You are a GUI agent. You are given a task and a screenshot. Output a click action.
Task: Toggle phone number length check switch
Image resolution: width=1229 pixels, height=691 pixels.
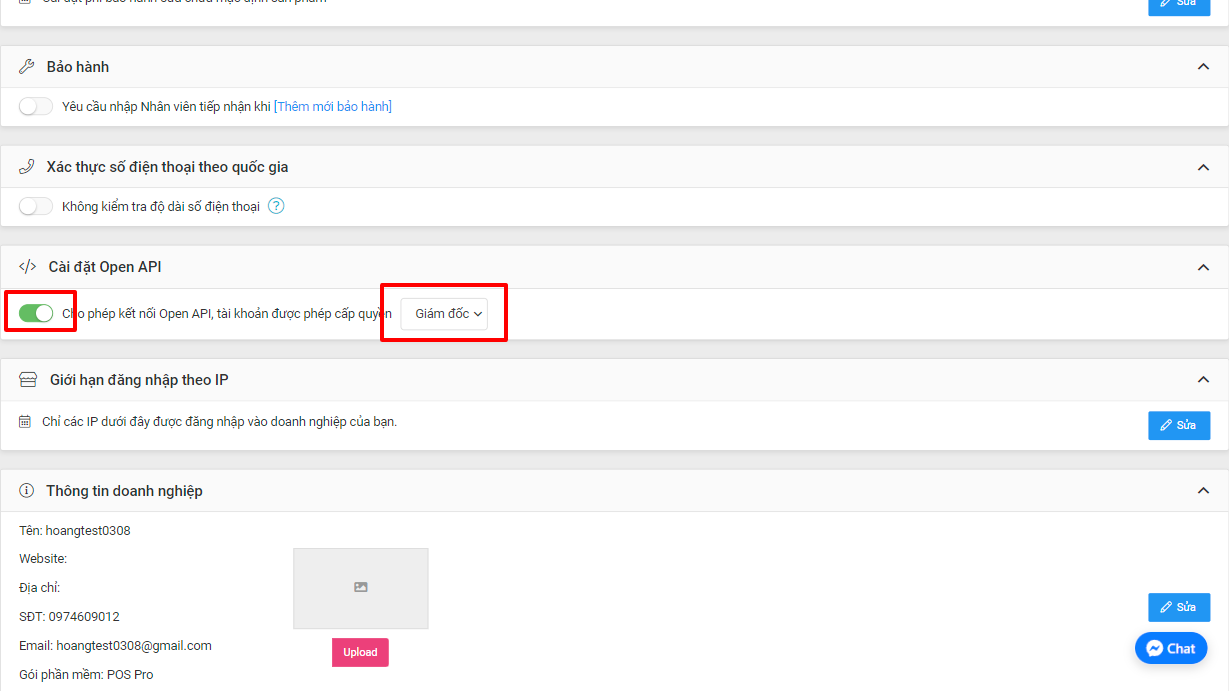(x=36, y=207)
